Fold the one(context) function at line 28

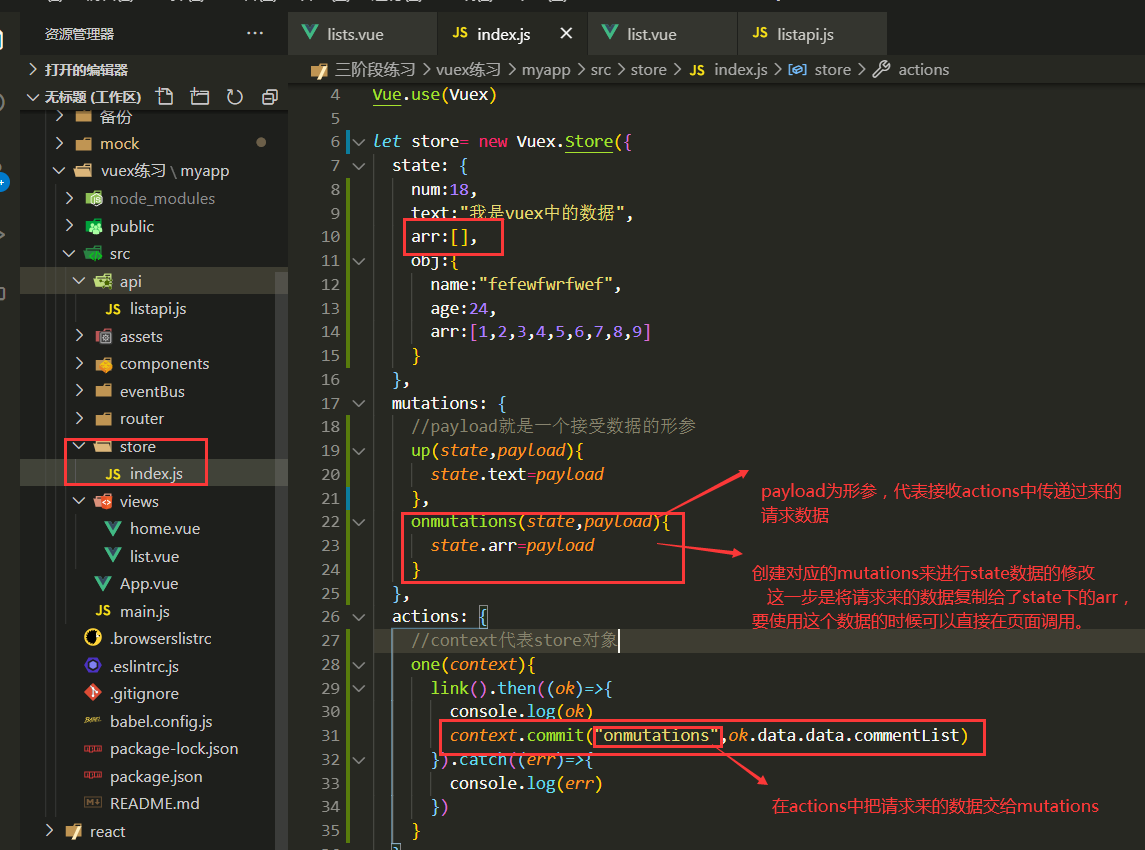[359, 665]
